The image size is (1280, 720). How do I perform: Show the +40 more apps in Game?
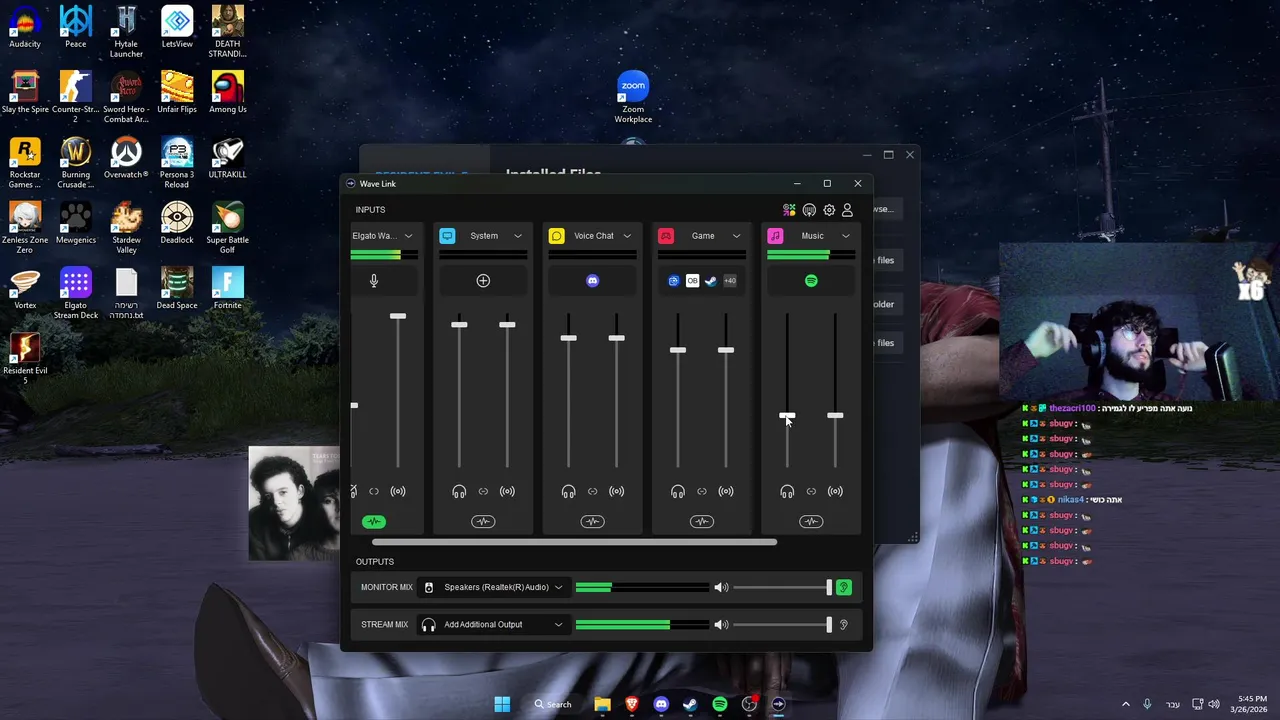(x=730, y=281)
